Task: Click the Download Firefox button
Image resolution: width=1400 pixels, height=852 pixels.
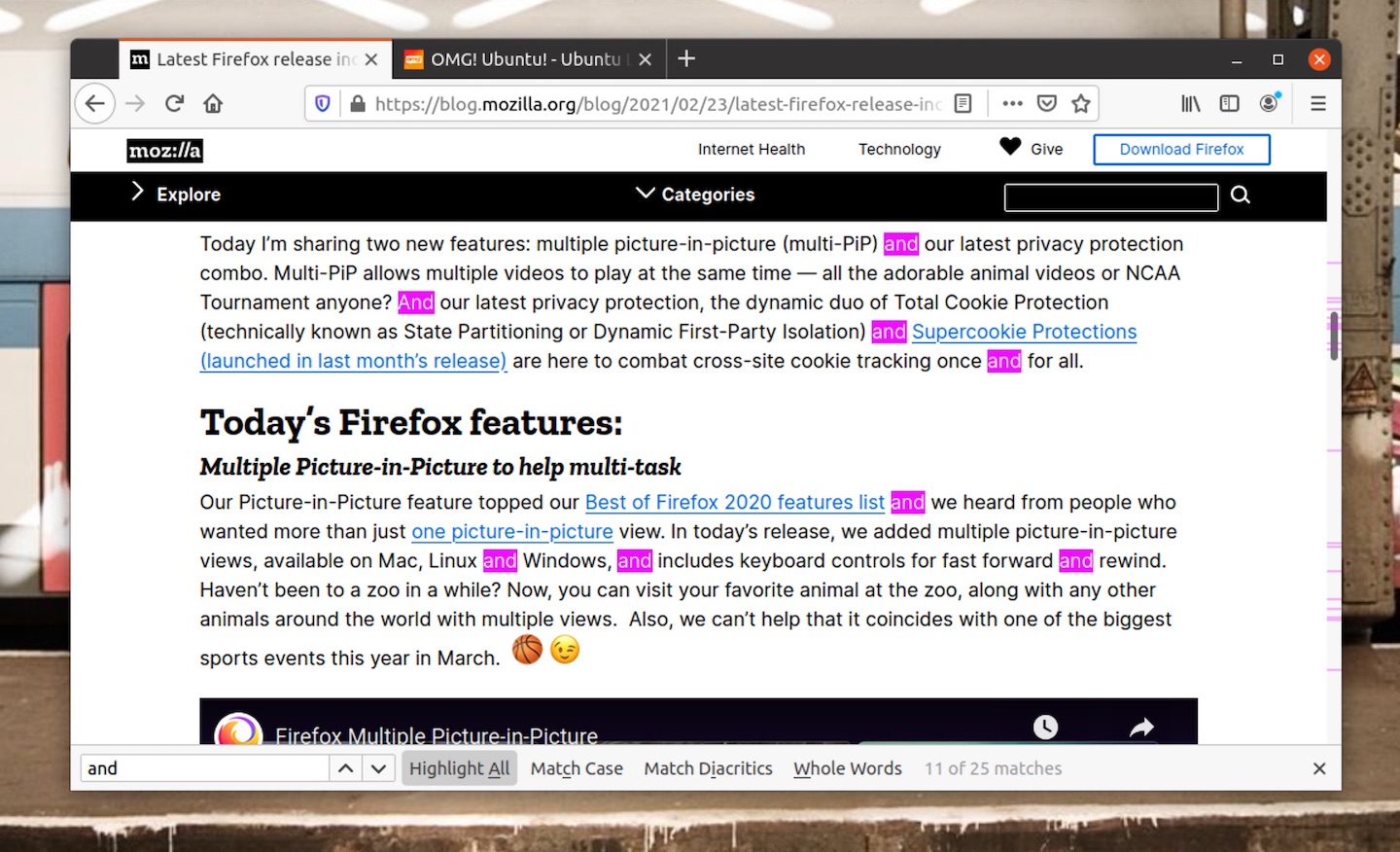Action: coord(1181,149)
